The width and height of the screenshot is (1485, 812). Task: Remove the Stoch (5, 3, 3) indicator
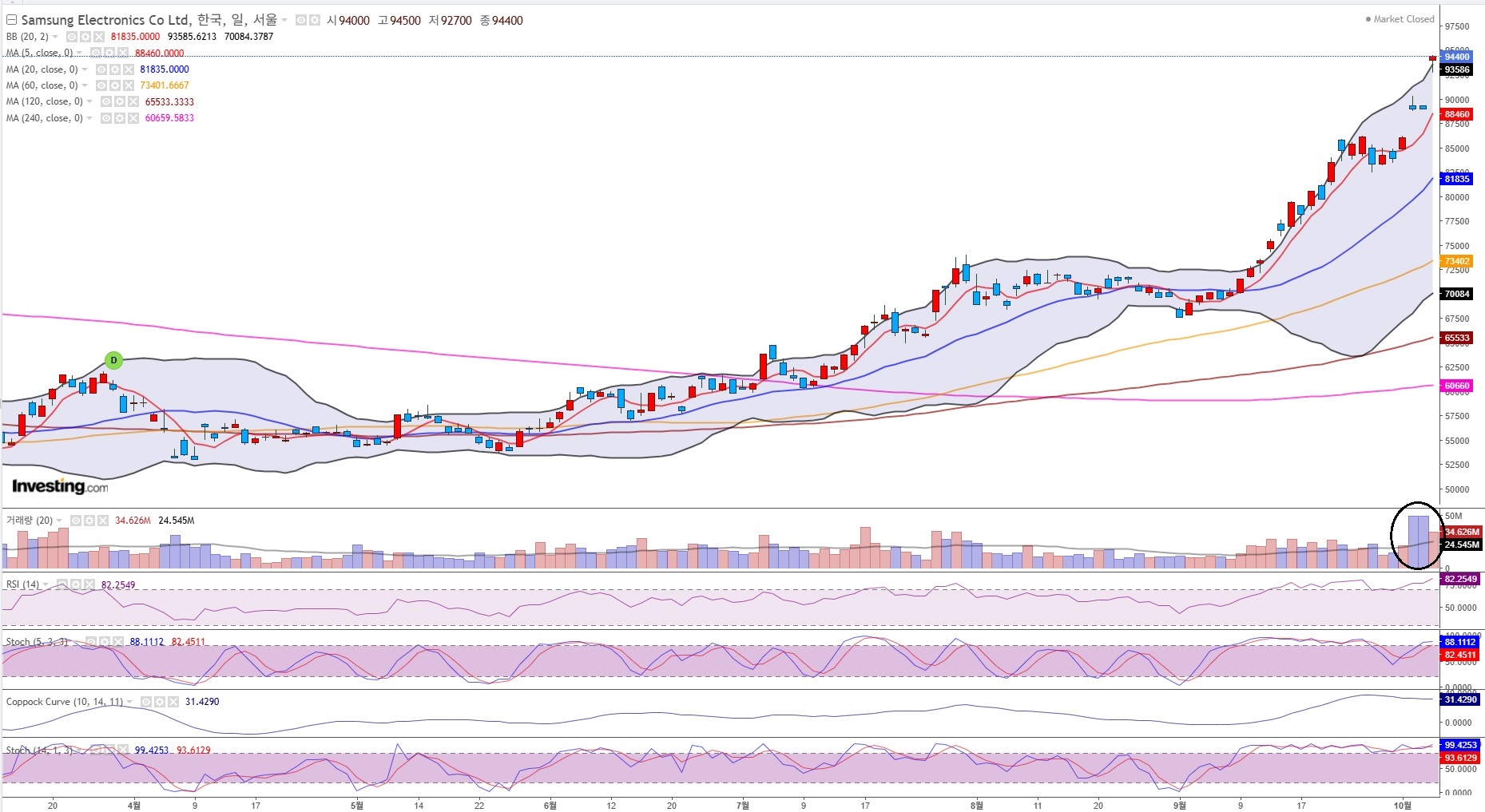pos(118,642)
